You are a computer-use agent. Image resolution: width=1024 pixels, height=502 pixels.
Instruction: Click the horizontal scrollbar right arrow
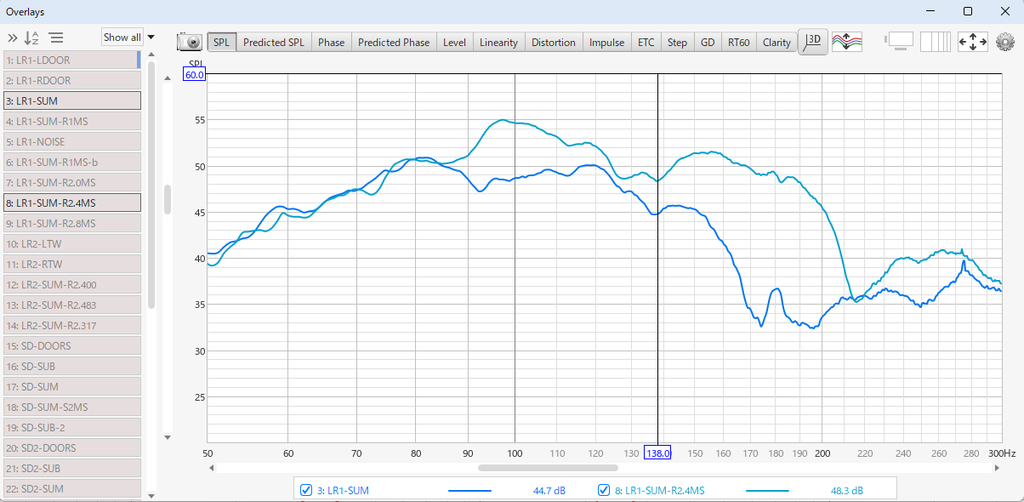coord(997,467)
